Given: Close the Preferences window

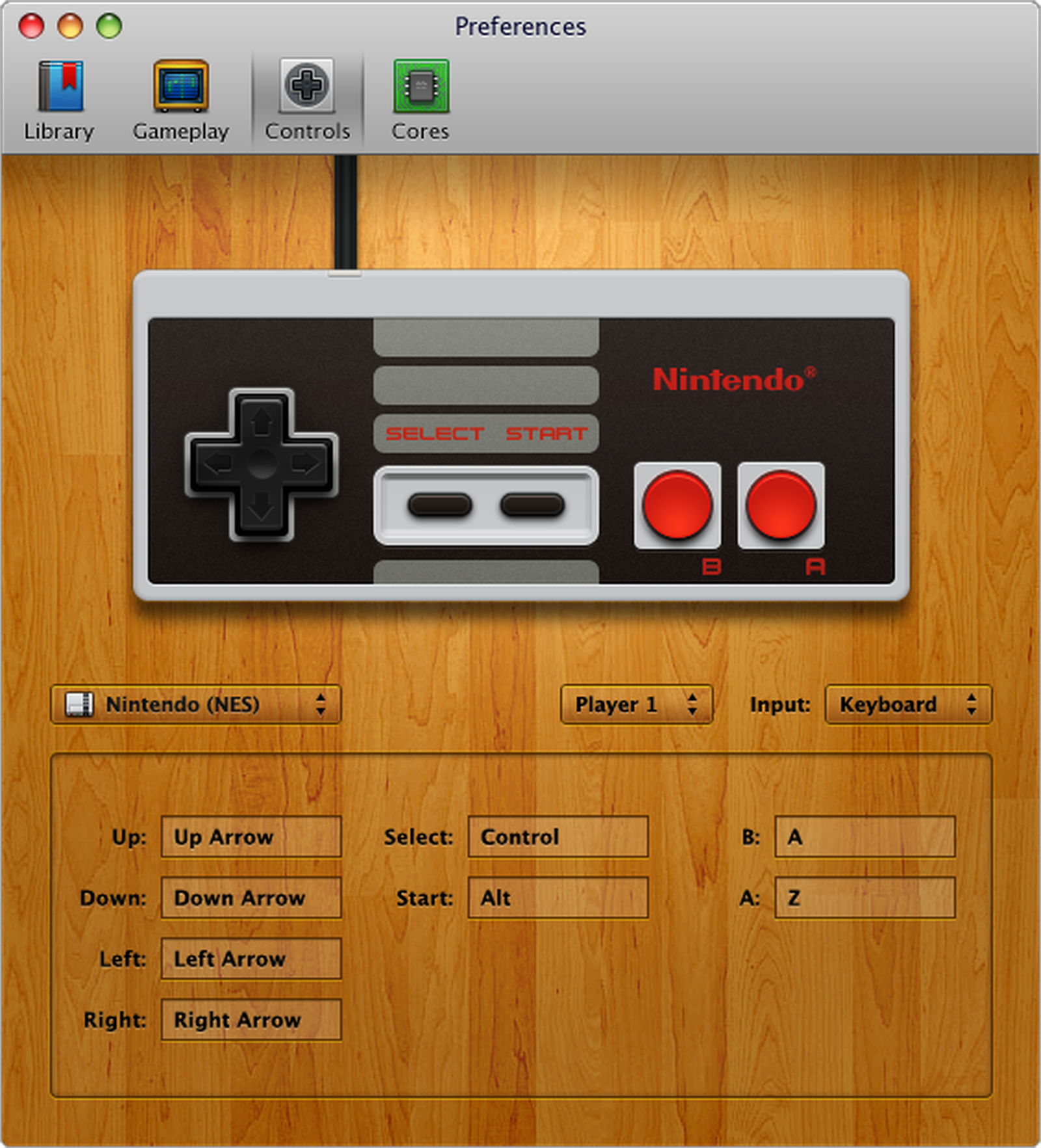Looking at the screenshot, I should (31, 26).
